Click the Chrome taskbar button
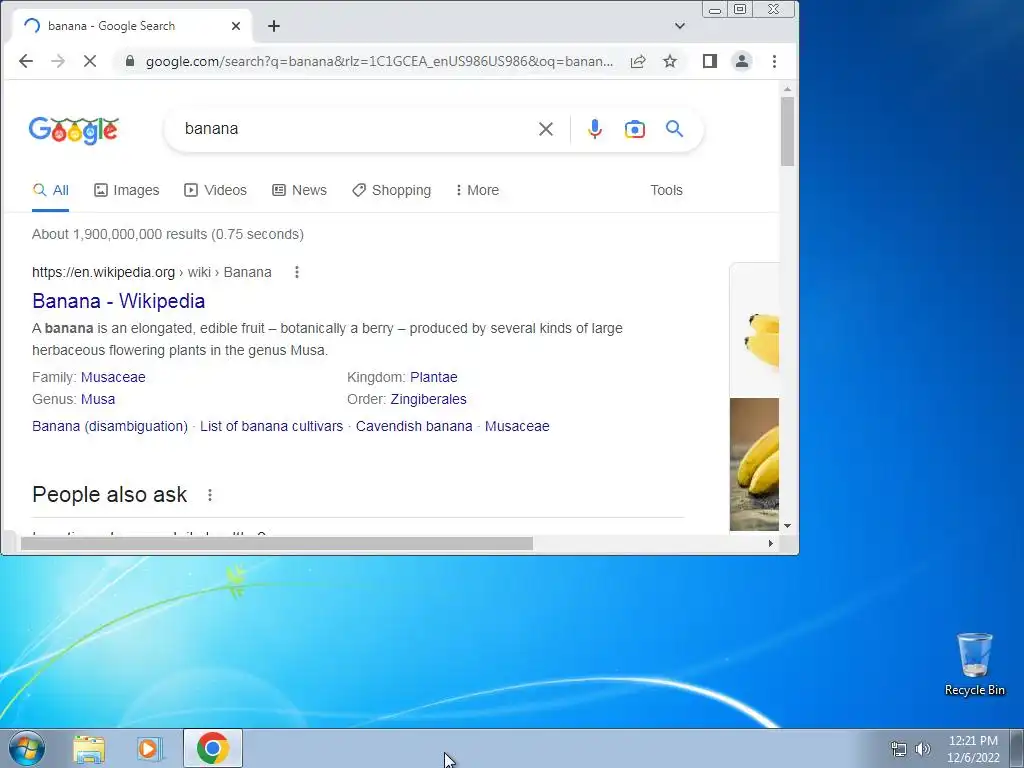Screen dimensions: 1024x768 [x=213, y=748]
